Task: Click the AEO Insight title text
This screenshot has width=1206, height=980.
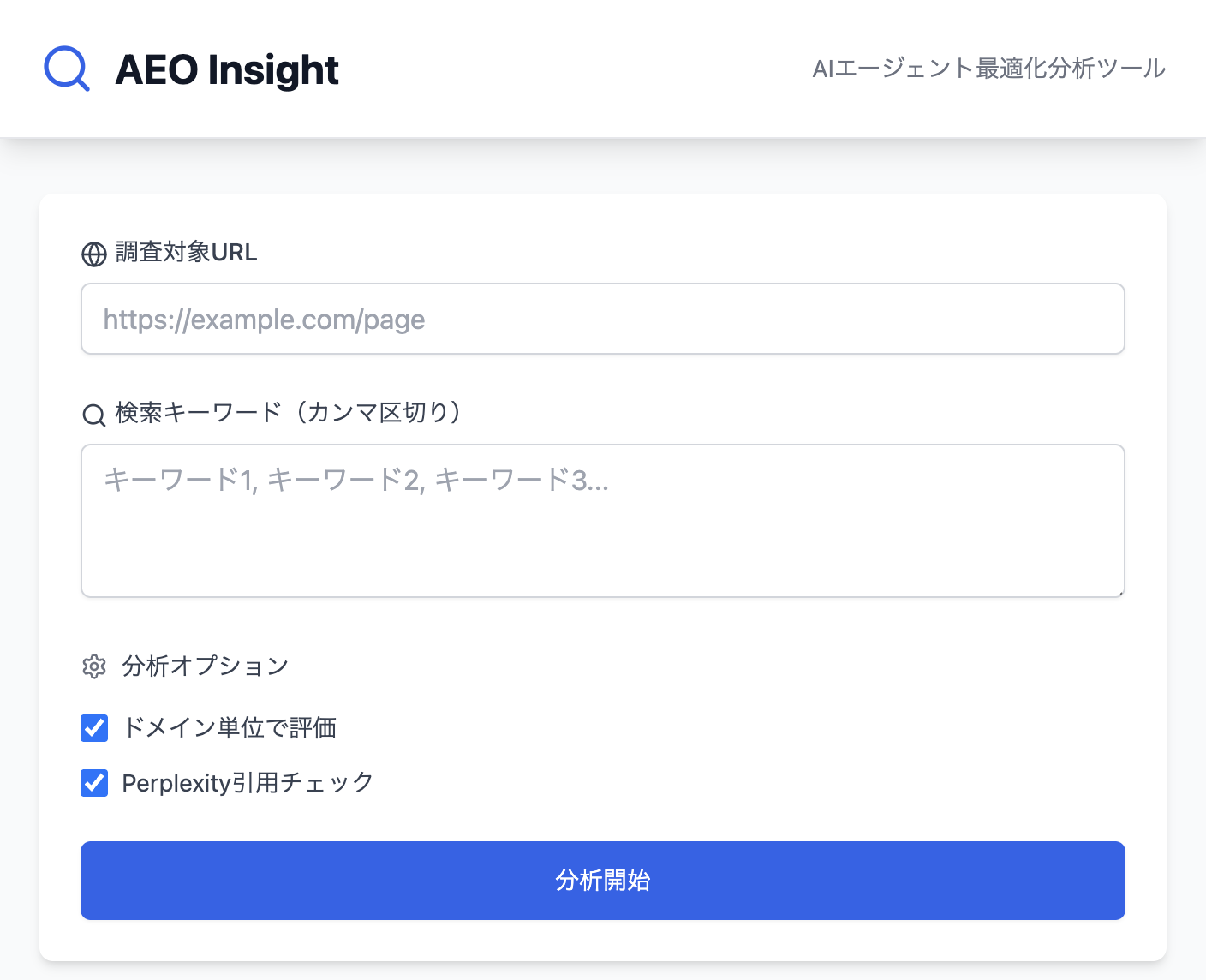Action: pos(225,69)
